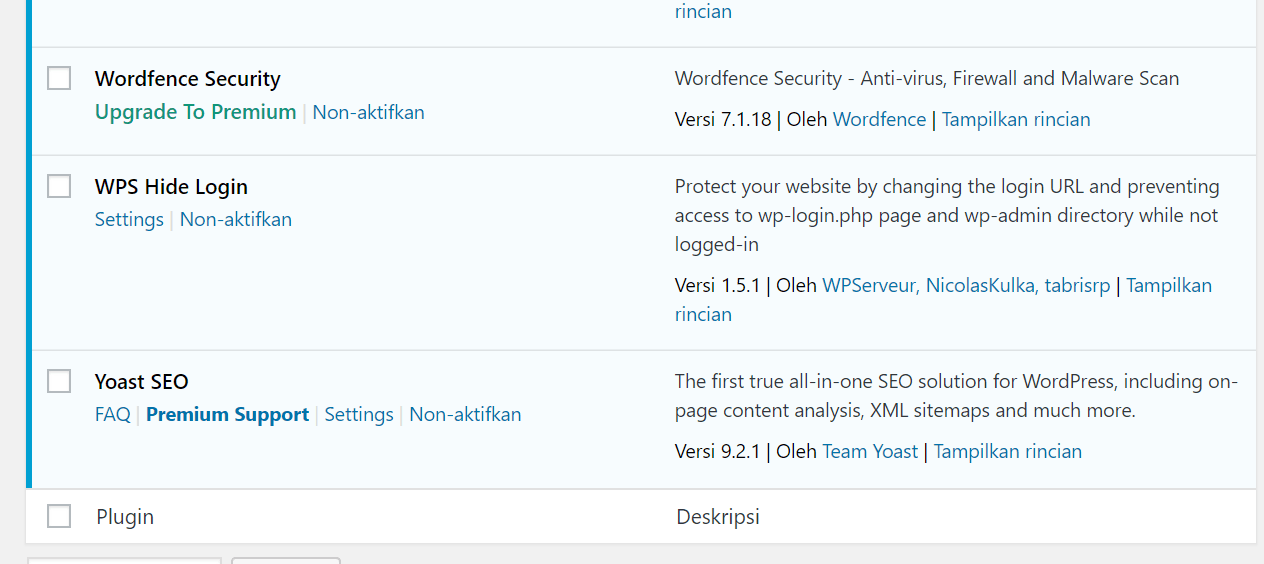Click the Deskripsi column footer label
This screenshot has width=1264, height=564.
(x=718, y=517)
